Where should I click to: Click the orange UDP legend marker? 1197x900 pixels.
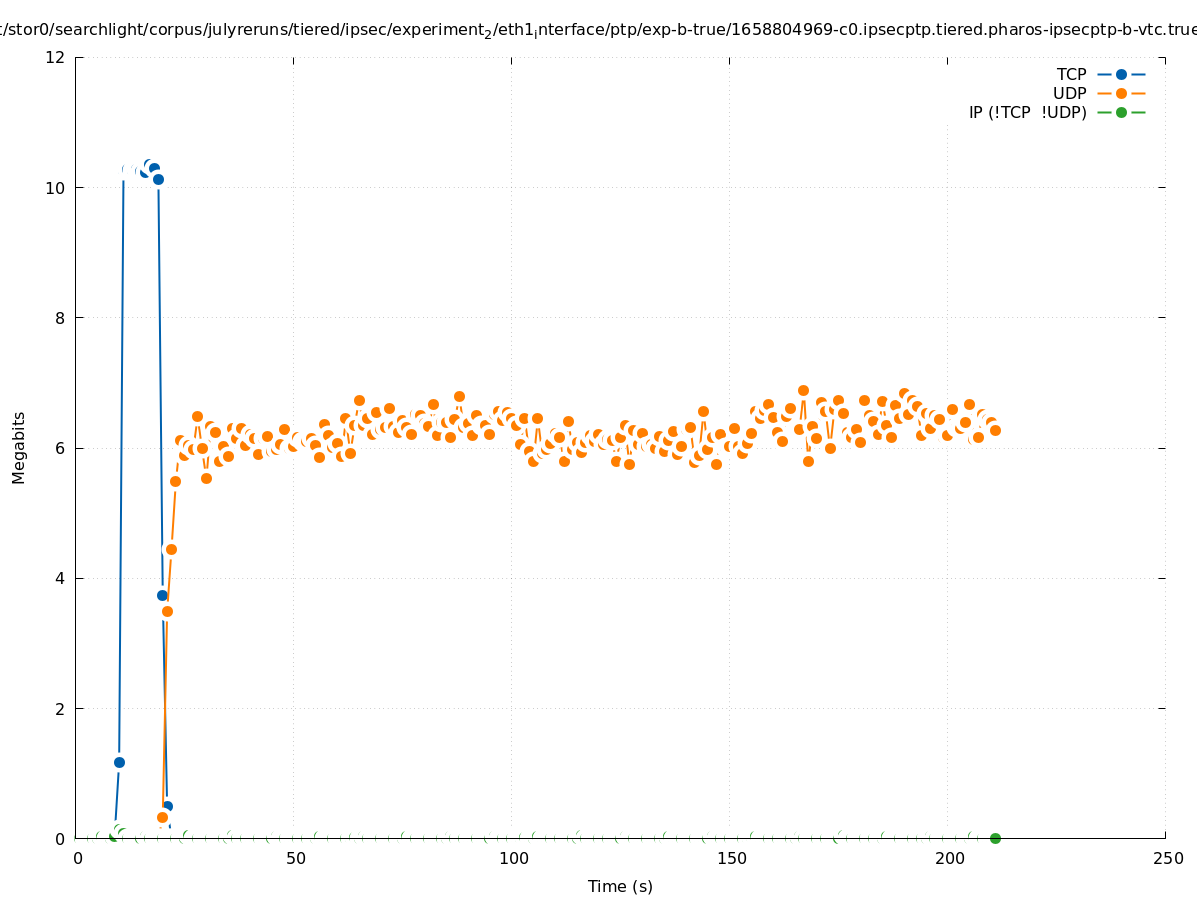(x=1121, y=93)
